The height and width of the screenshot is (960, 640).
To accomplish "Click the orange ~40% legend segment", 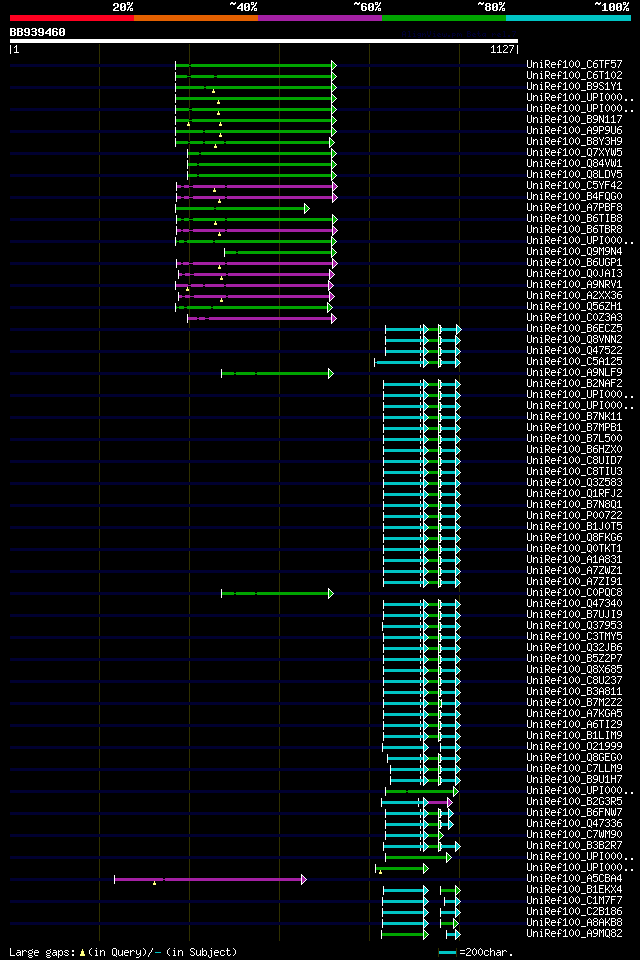I will click(196, 18).
